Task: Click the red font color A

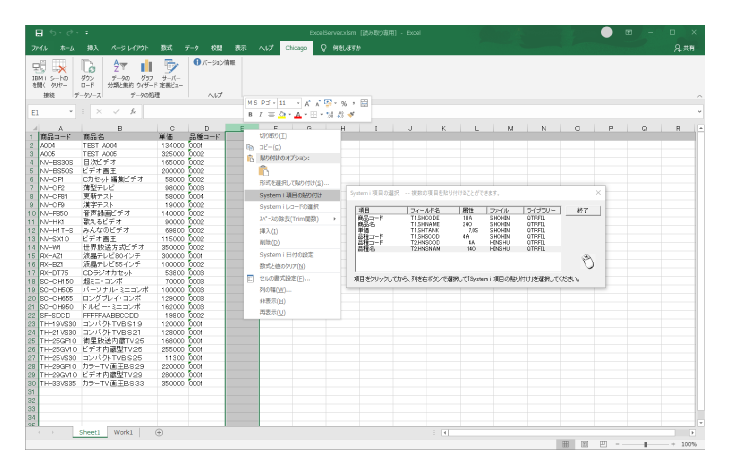Action: [x=298, y=114]
